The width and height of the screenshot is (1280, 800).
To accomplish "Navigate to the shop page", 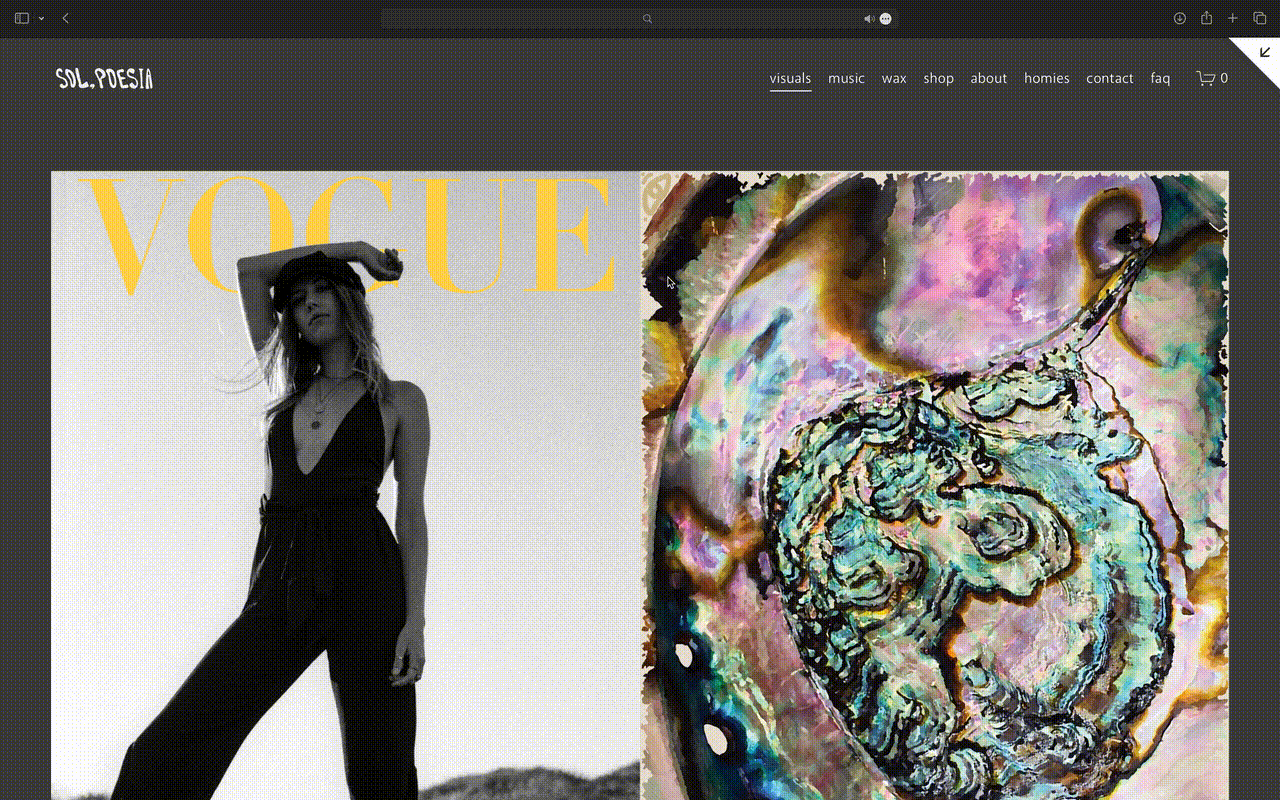I will (938, 78).
